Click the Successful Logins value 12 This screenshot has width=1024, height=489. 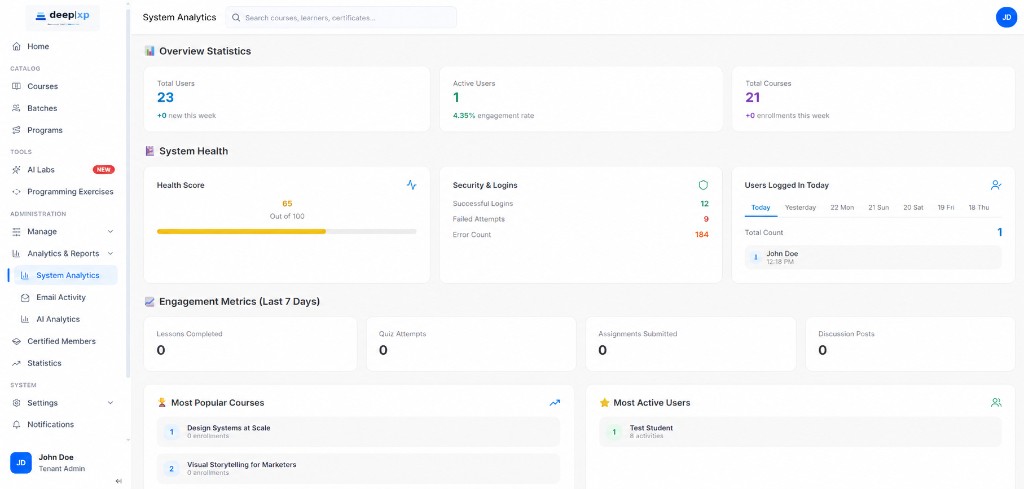[x=705, y=204]
